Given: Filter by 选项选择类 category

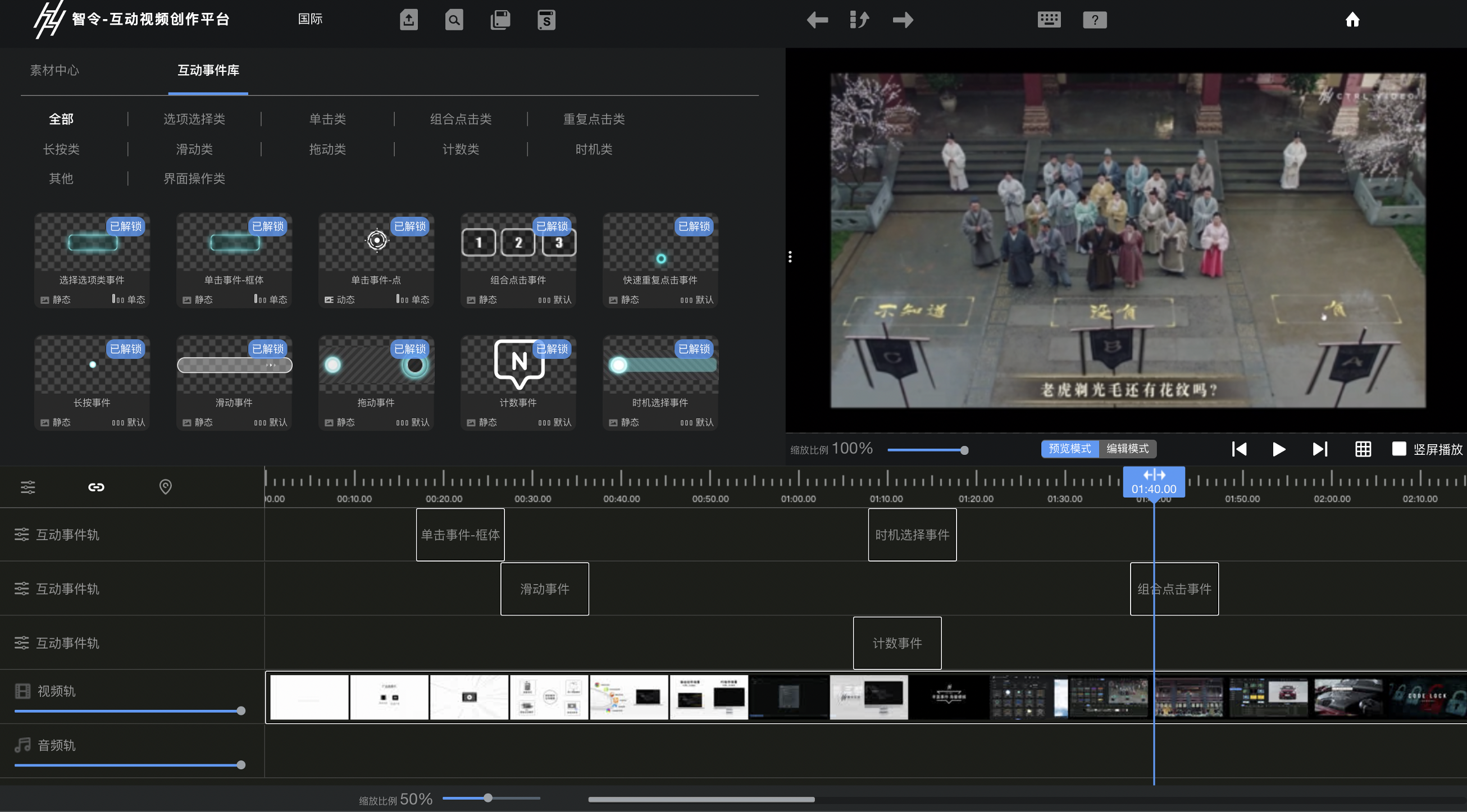Looking at the screenshot, I should tap(194, 119).
